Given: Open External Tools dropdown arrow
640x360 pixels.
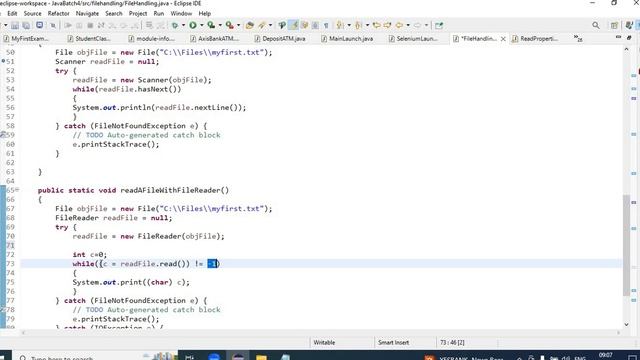Looking at the screenshot, I should pos(239,25).
